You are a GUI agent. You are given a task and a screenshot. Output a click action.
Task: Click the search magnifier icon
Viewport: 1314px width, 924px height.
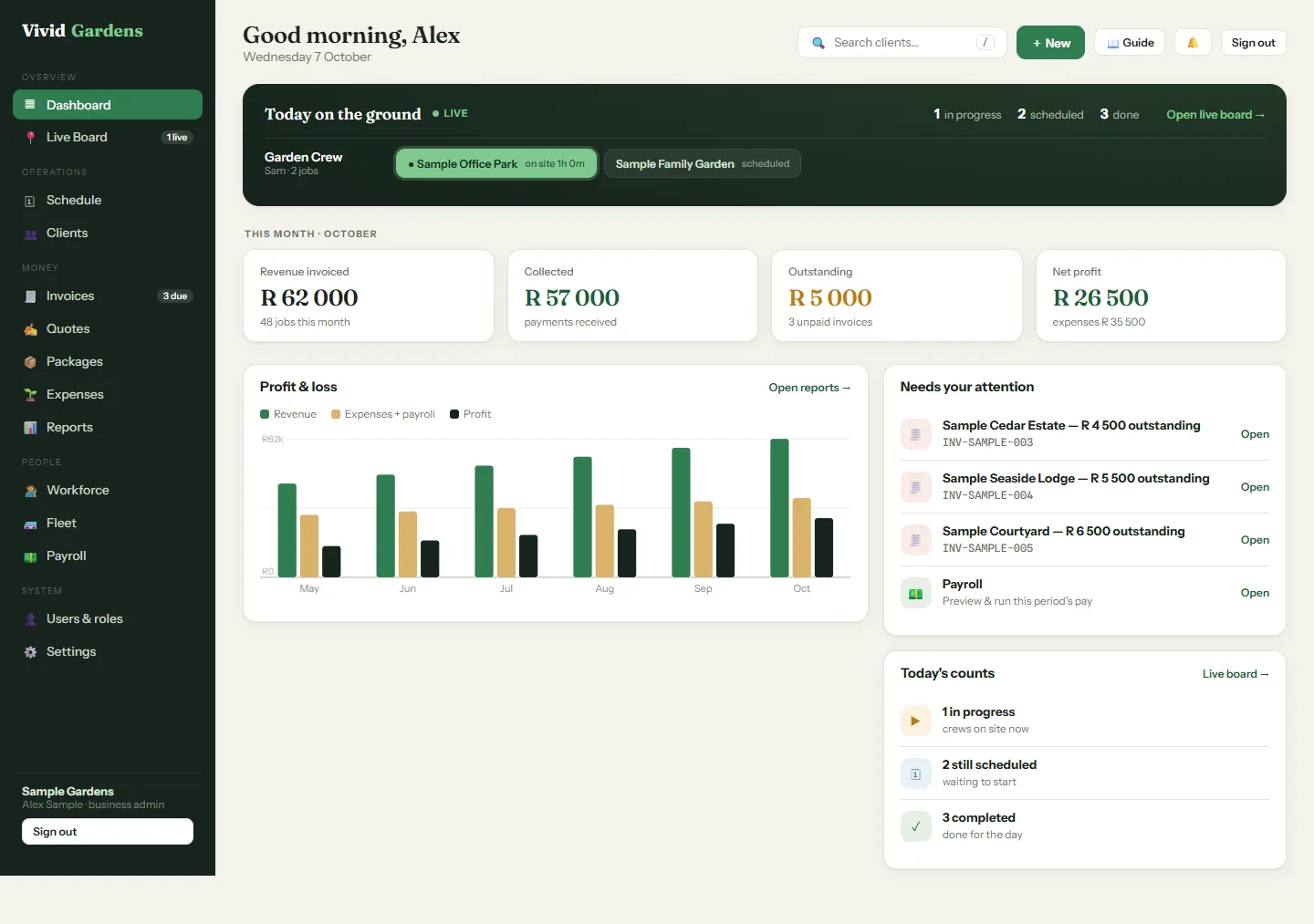point(819,43)
